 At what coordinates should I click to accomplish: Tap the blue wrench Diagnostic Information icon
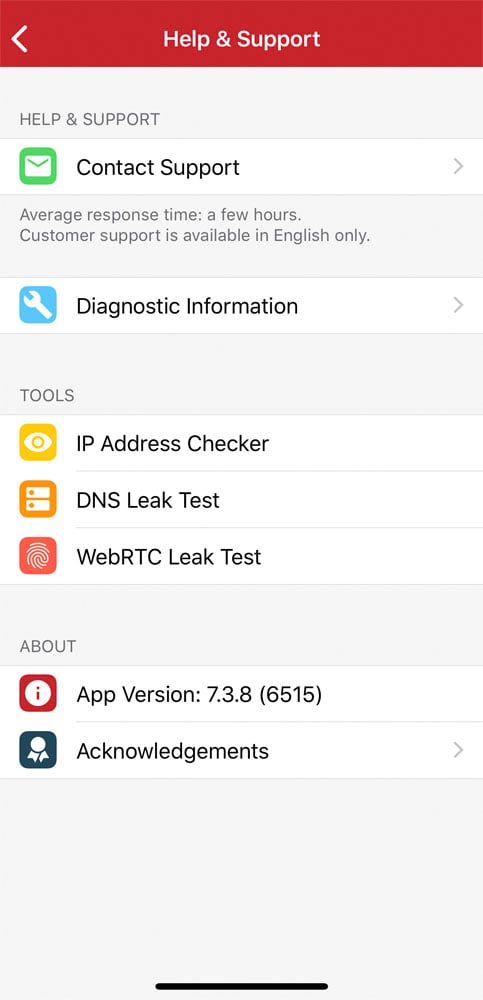click(x=38, y=305)
